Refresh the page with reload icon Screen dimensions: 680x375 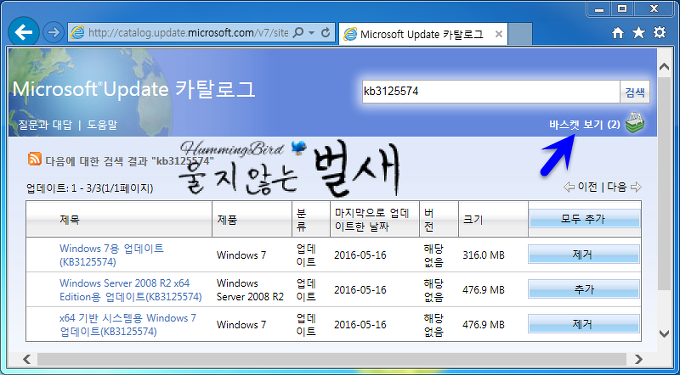pyautogui.click(x=326, y=33)
